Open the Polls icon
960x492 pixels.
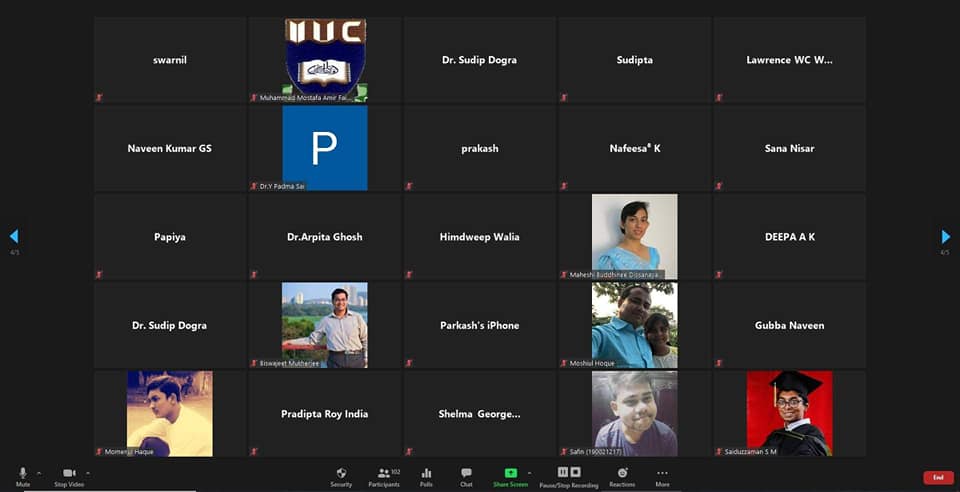pyautogui.click(x=427, y=474)
